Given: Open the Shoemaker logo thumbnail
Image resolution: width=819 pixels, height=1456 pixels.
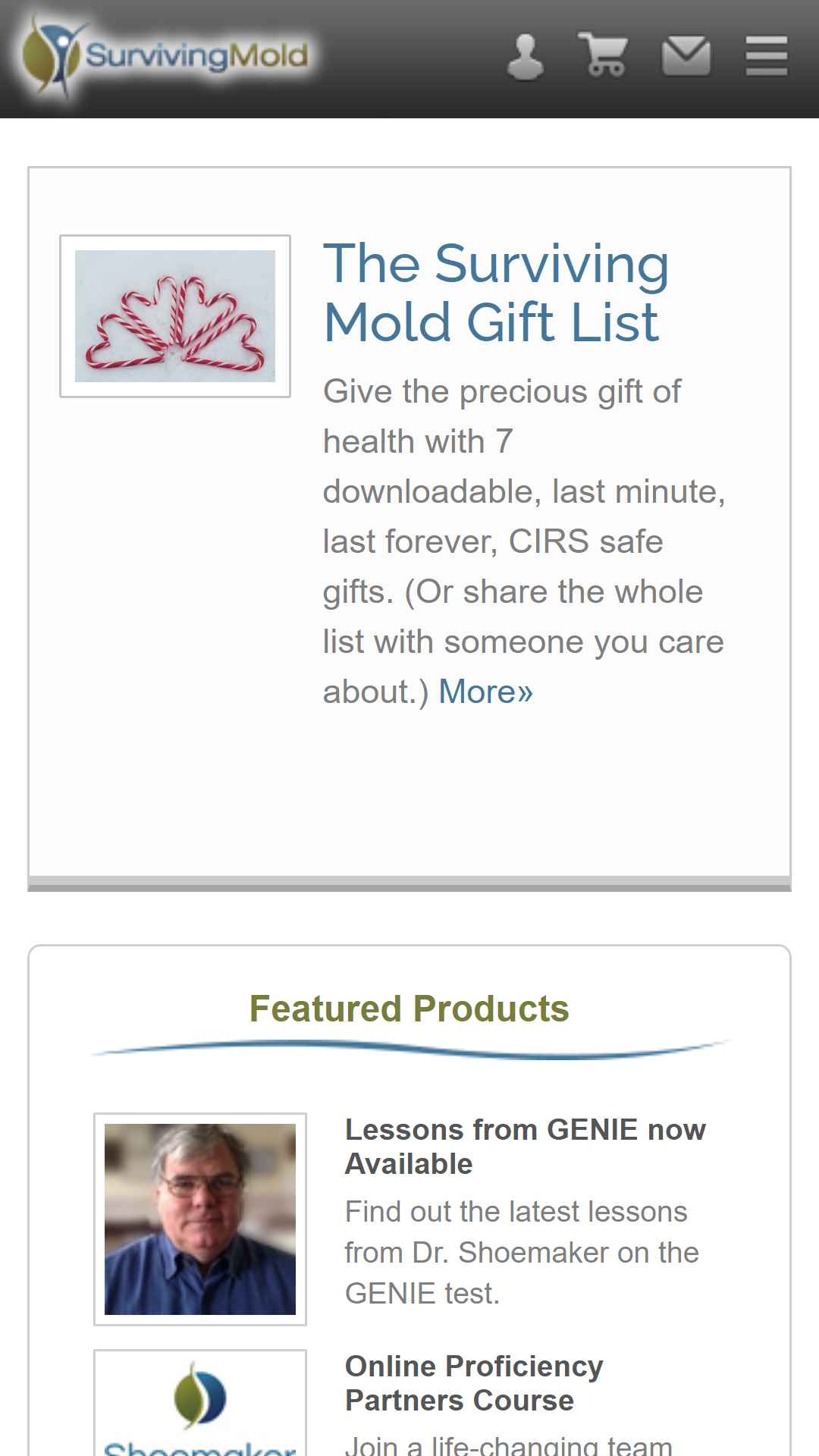Looking at the screenshot, I should 200,1403.
